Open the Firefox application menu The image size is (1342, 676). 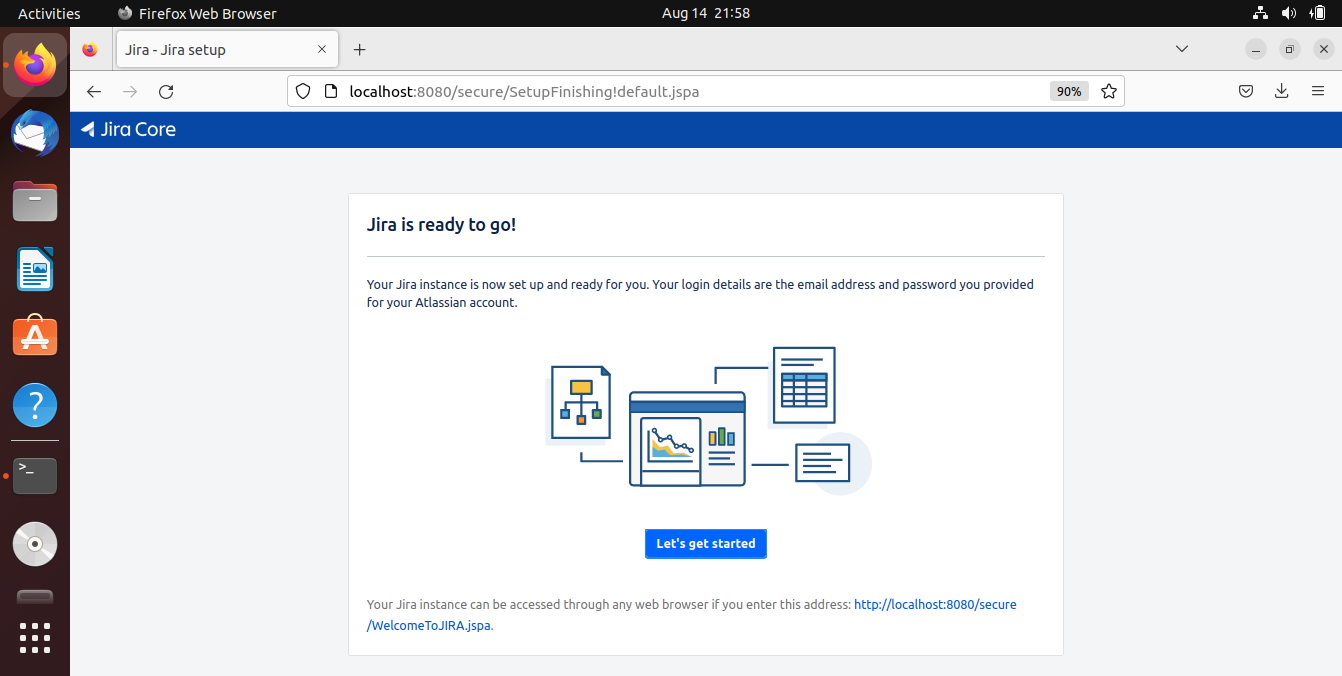(x=1318, y=91)
